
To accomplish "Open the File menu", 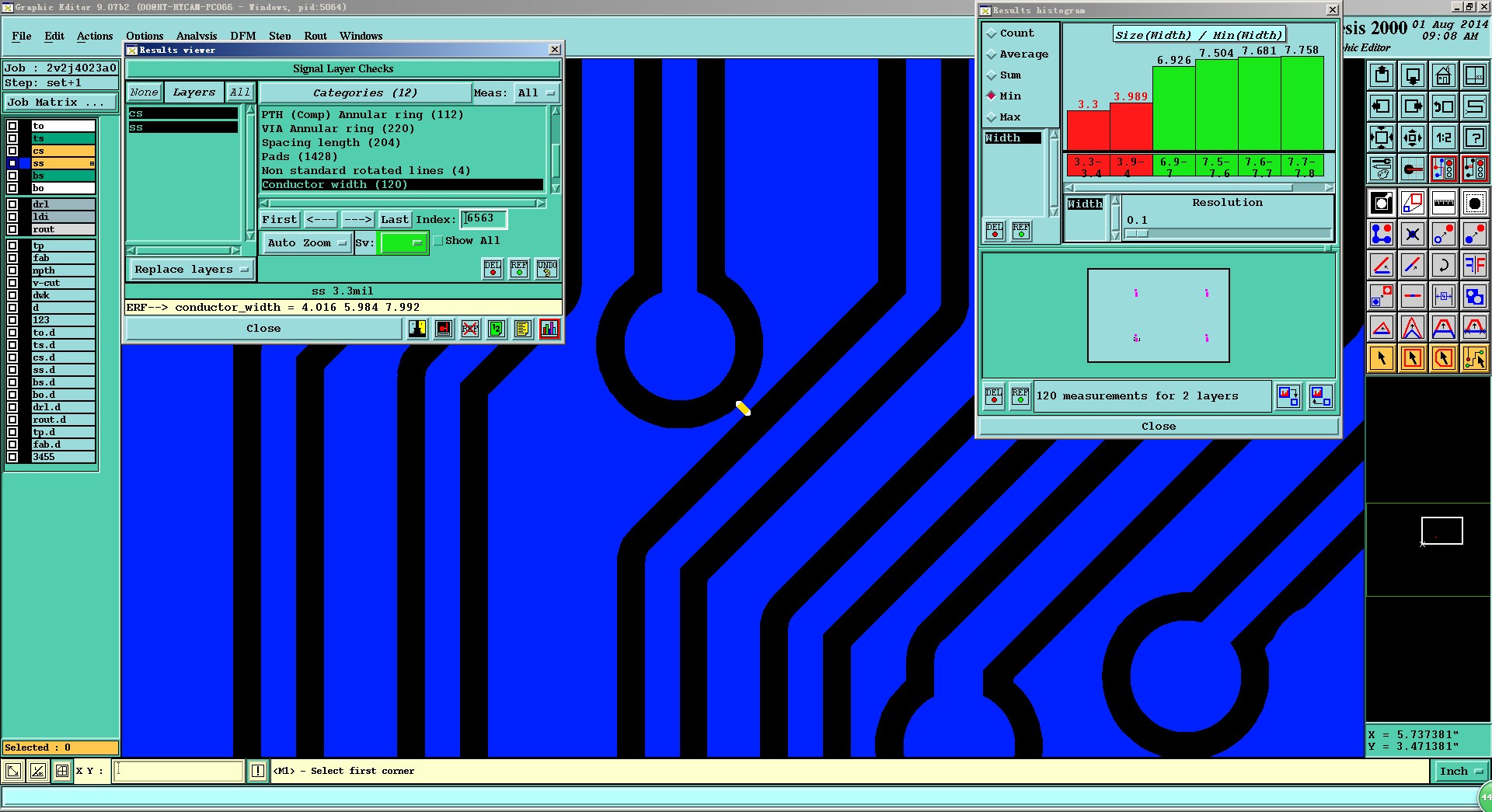I will [x=22, y=36].
